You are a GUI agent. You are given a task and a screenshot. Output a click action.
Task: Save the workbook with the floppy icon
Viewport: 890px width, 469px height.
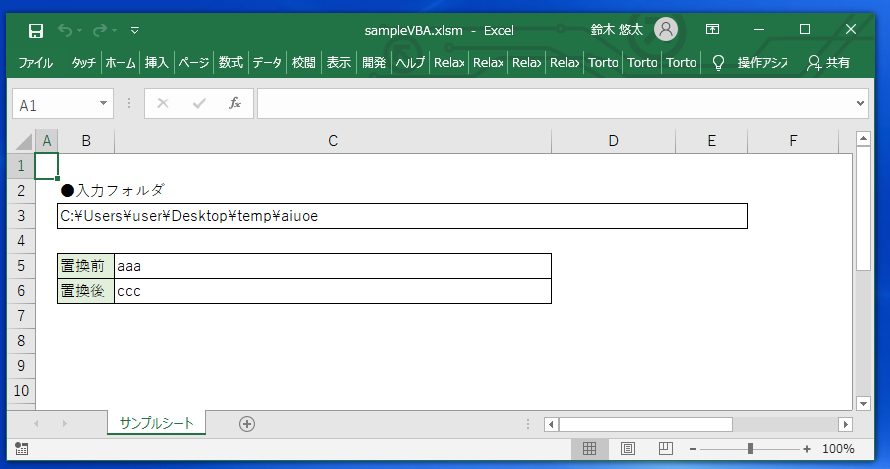click(36, 31)
